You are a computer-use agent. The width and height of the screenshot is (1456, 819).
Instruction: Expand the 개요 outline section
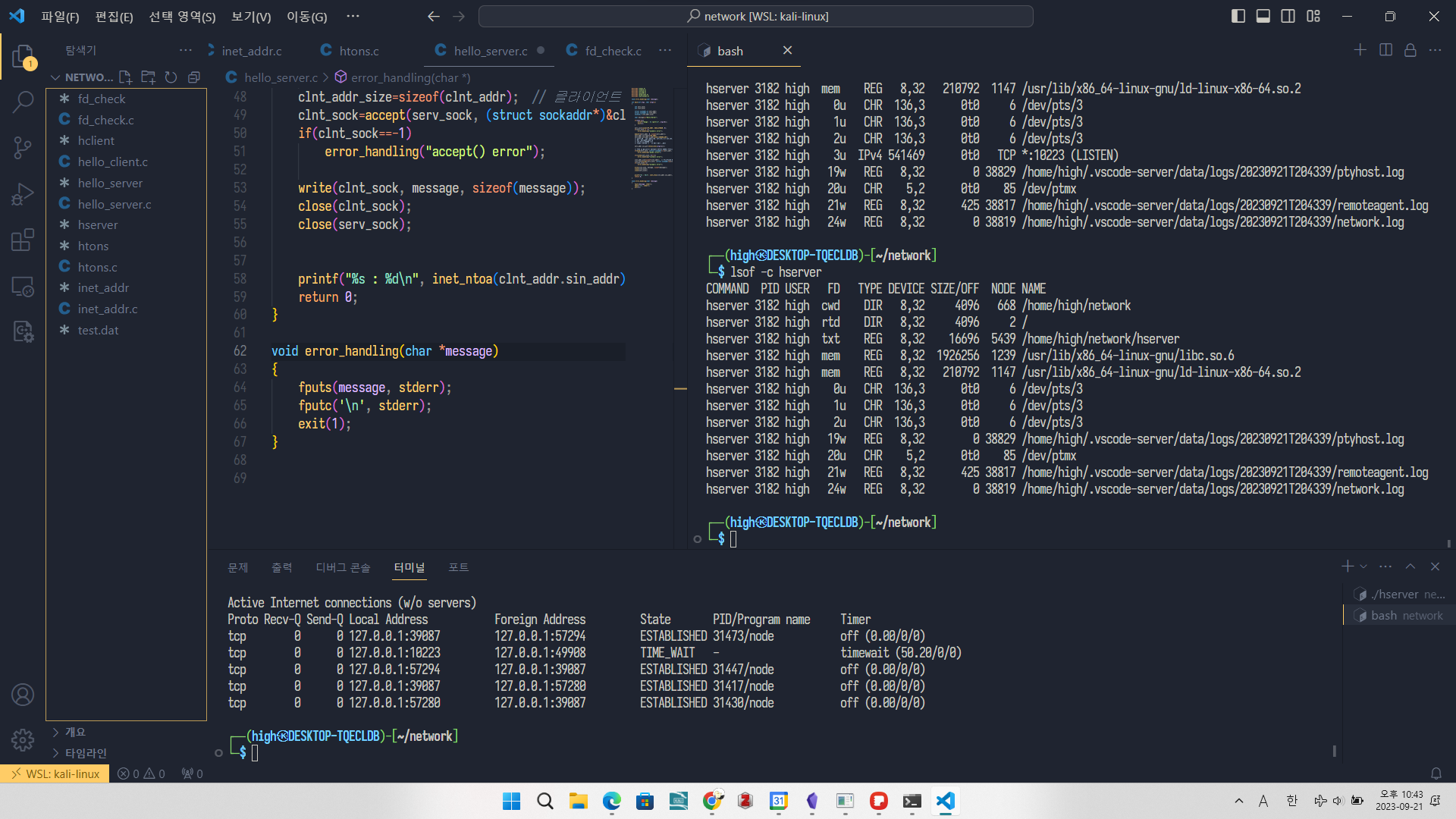[x=74, y=732]
